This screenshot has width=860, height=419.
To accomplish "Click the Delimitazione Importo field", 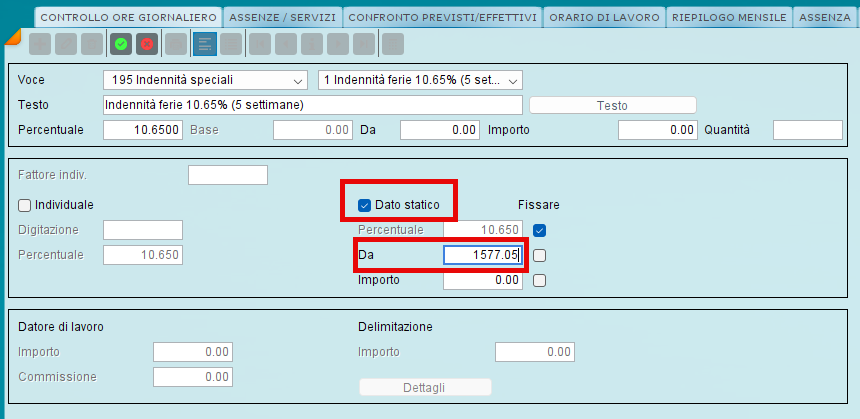I will coord(535,352).
